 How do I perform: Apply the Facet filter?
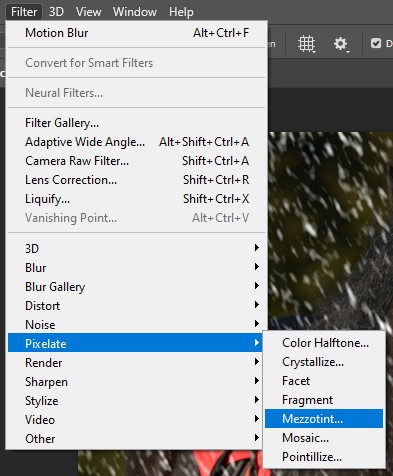[324, 381]
